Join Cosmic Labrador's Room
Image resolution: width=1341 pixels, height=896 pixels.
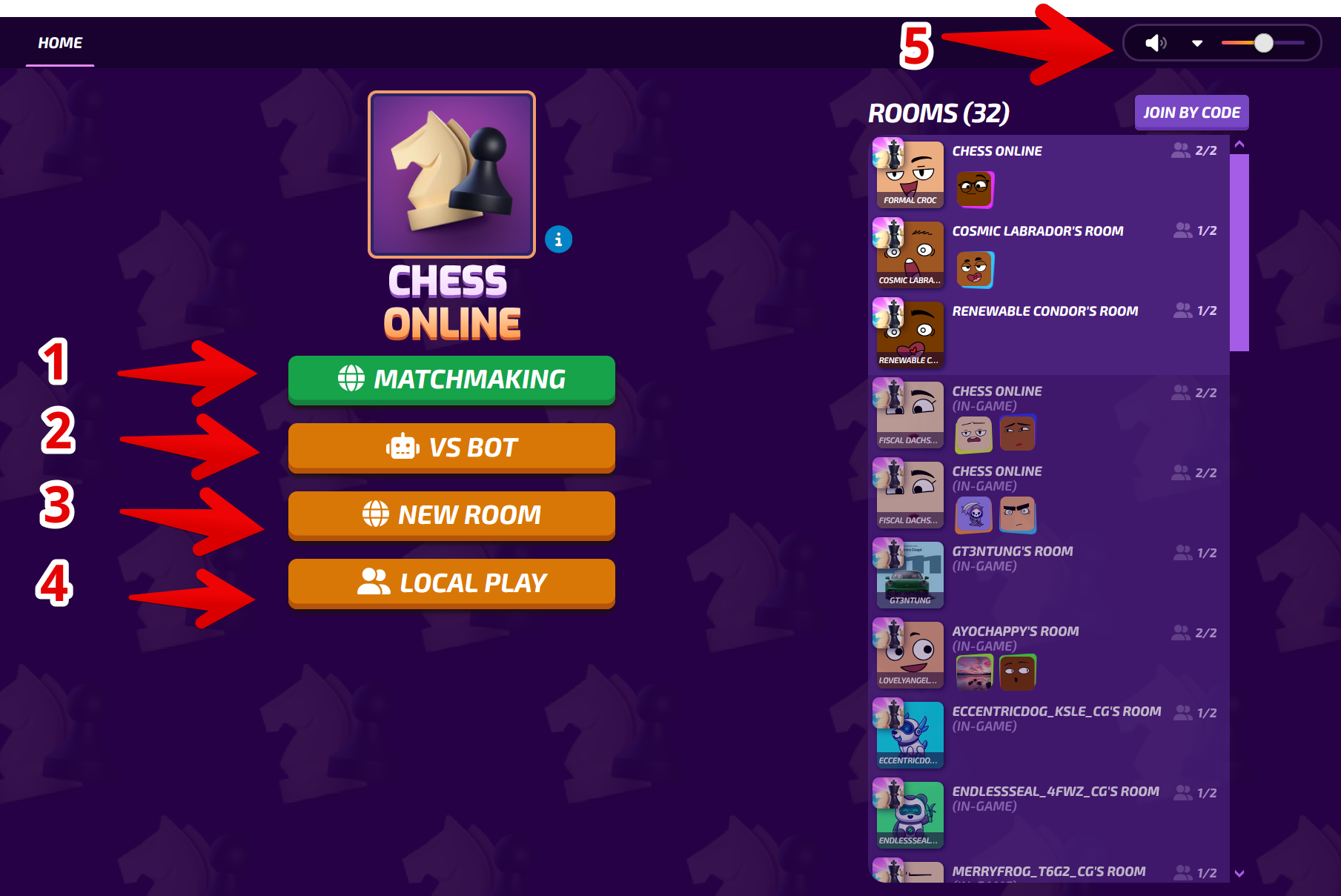coord(1049,255)
